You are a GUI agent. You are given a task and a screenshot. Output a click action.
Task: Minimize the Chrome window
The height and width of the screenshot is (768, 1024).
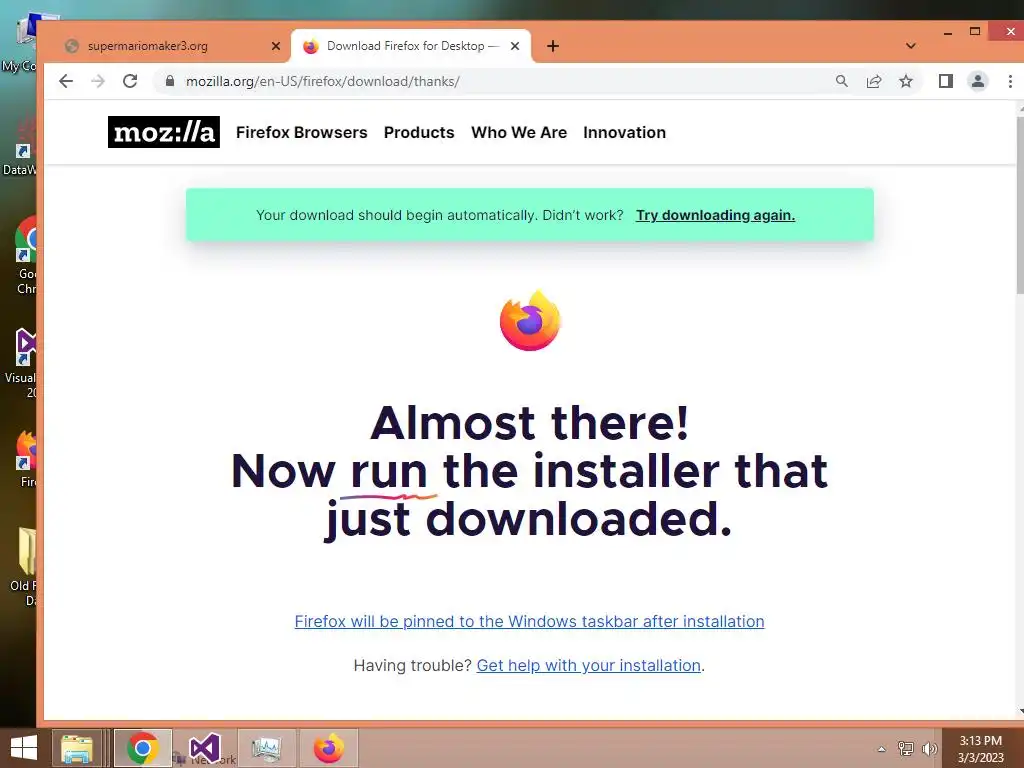coord(948,31)
